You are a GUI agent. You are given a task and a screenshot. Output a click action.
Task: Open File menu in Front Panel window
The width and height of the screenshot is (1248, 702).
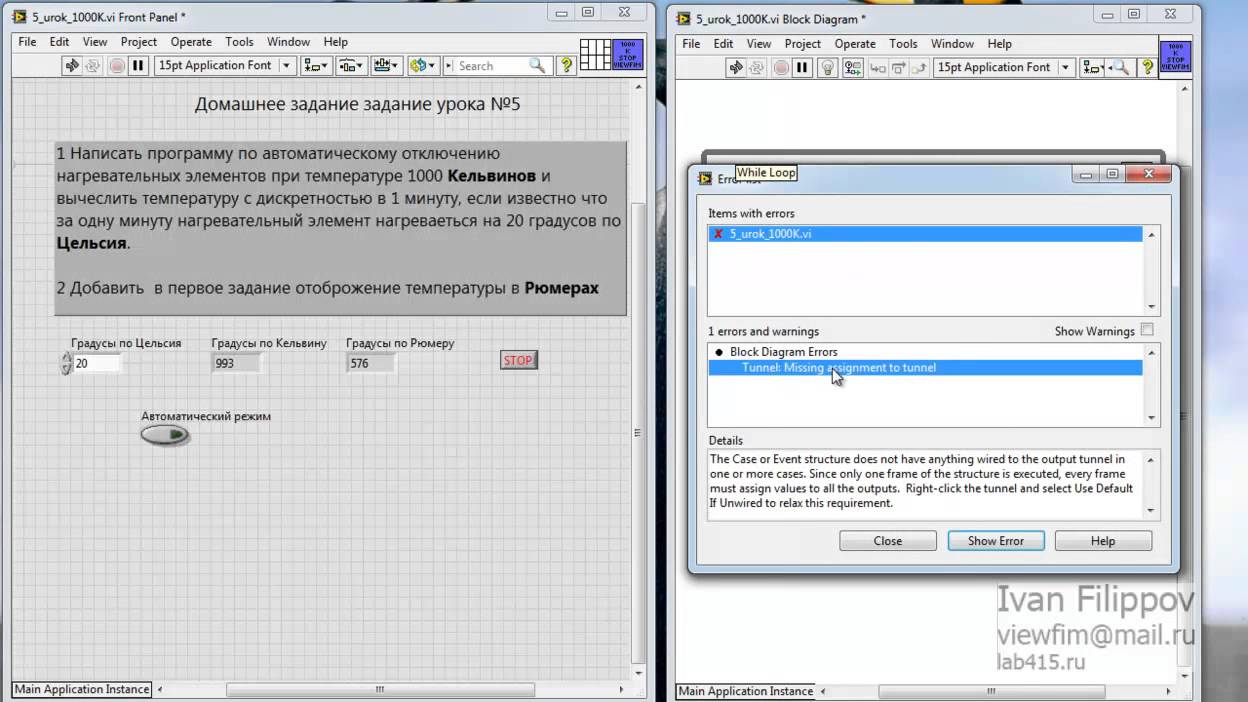(x=27, y=42)
